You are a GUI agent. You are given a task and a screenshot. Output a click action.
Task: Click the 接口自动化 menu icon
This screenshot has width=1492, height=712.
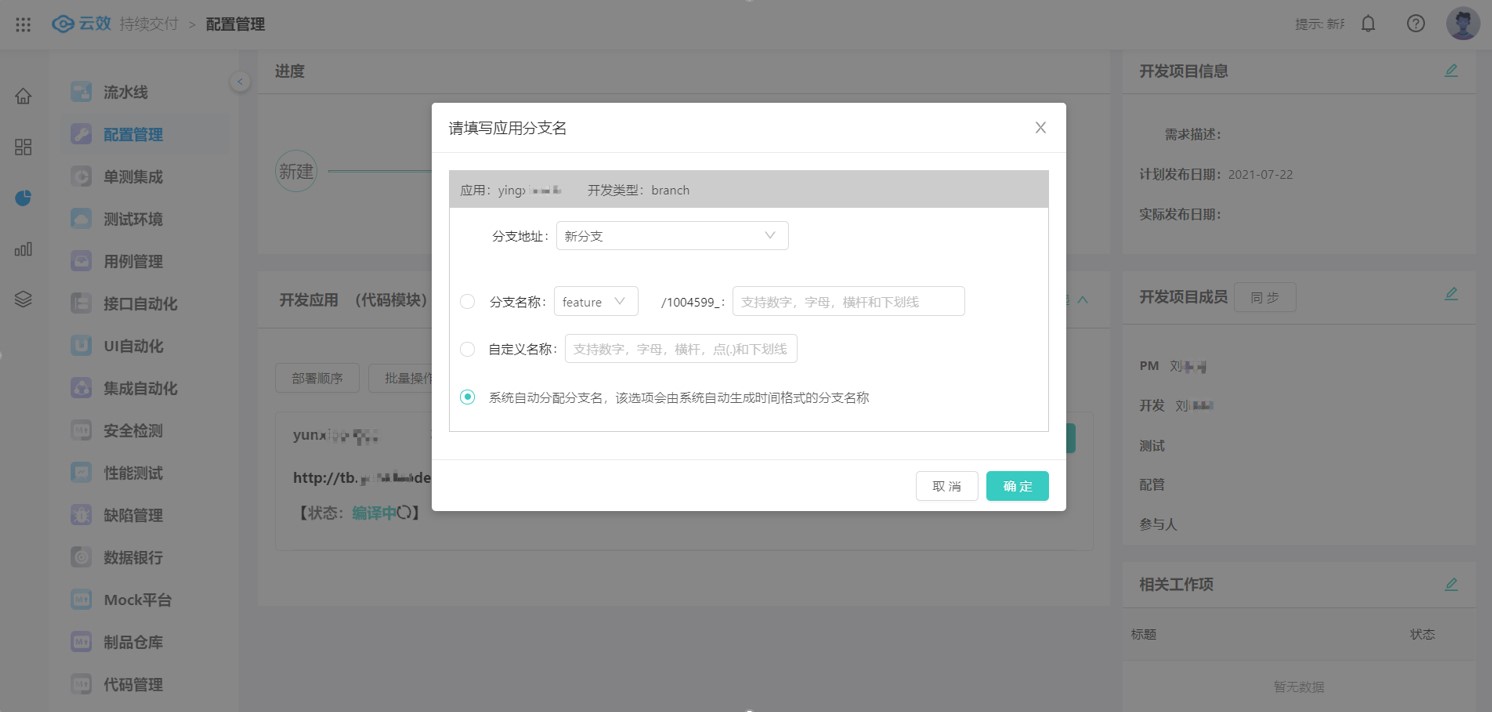(x=81, y=303)
